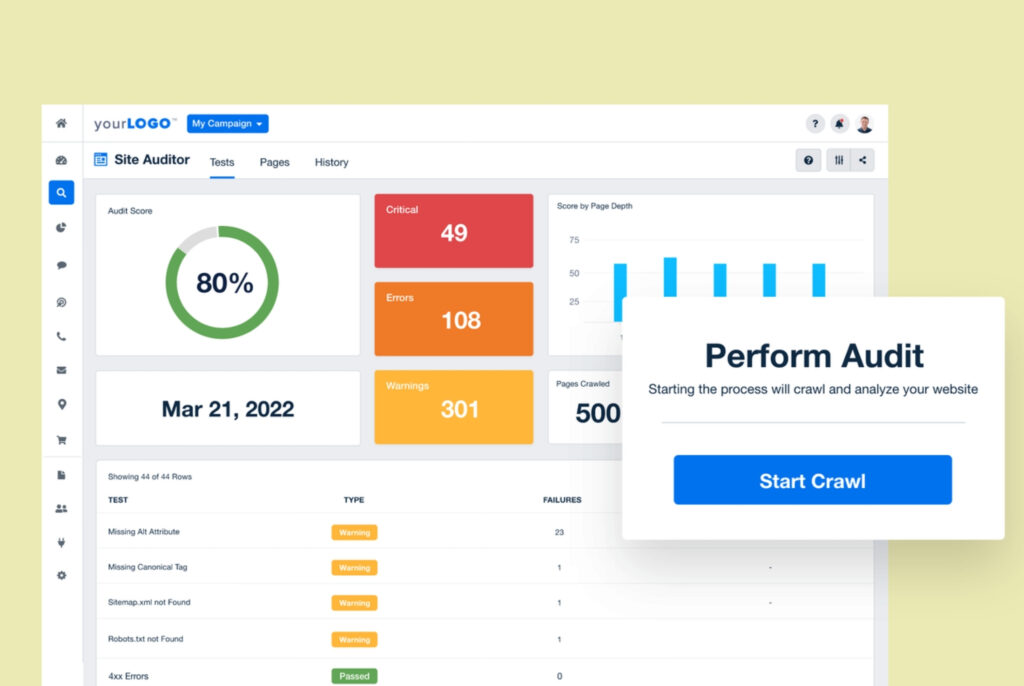View notifications via the bell icon

[x=840, y=124]
